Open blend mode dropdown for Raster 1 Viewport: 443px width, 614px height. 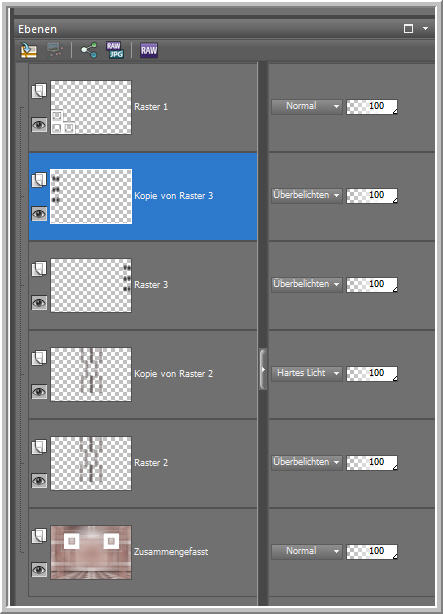(307, 106)
